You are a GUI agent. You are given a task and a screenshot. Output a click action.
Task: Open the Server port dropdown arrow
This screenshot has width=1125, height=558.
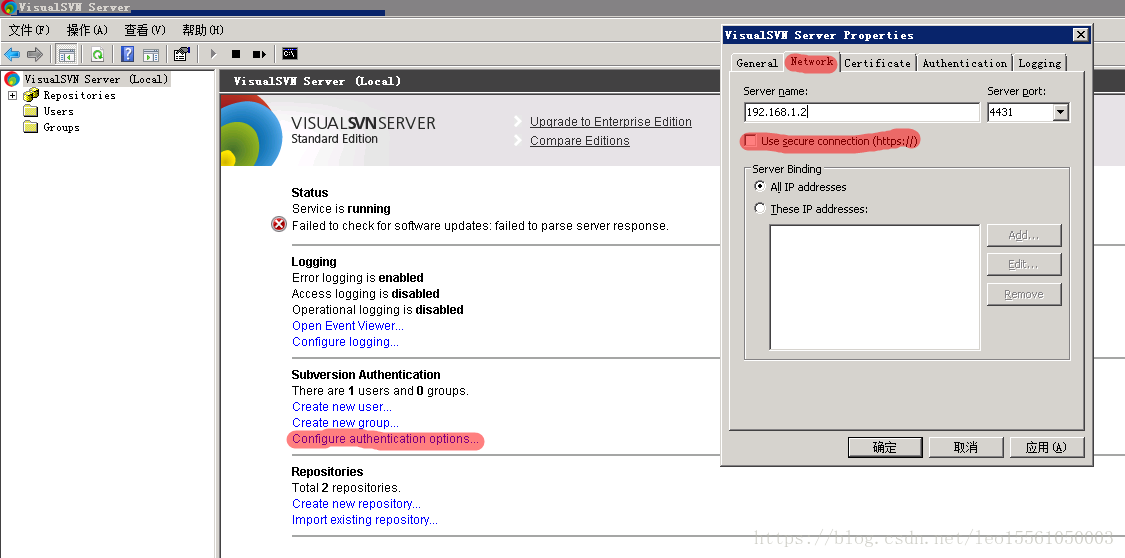(x=1061, y=113)
